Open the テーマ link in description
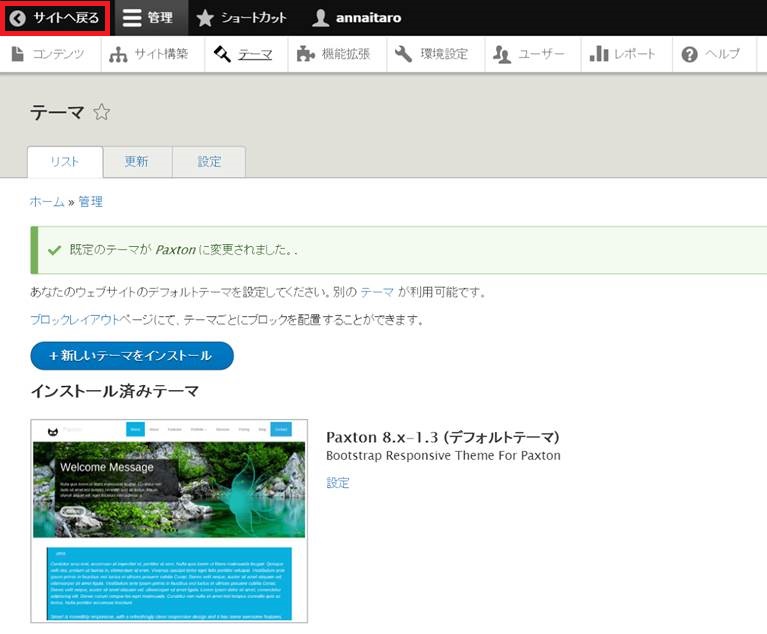Viewport: 767px width, 634px height. (377, 292)
